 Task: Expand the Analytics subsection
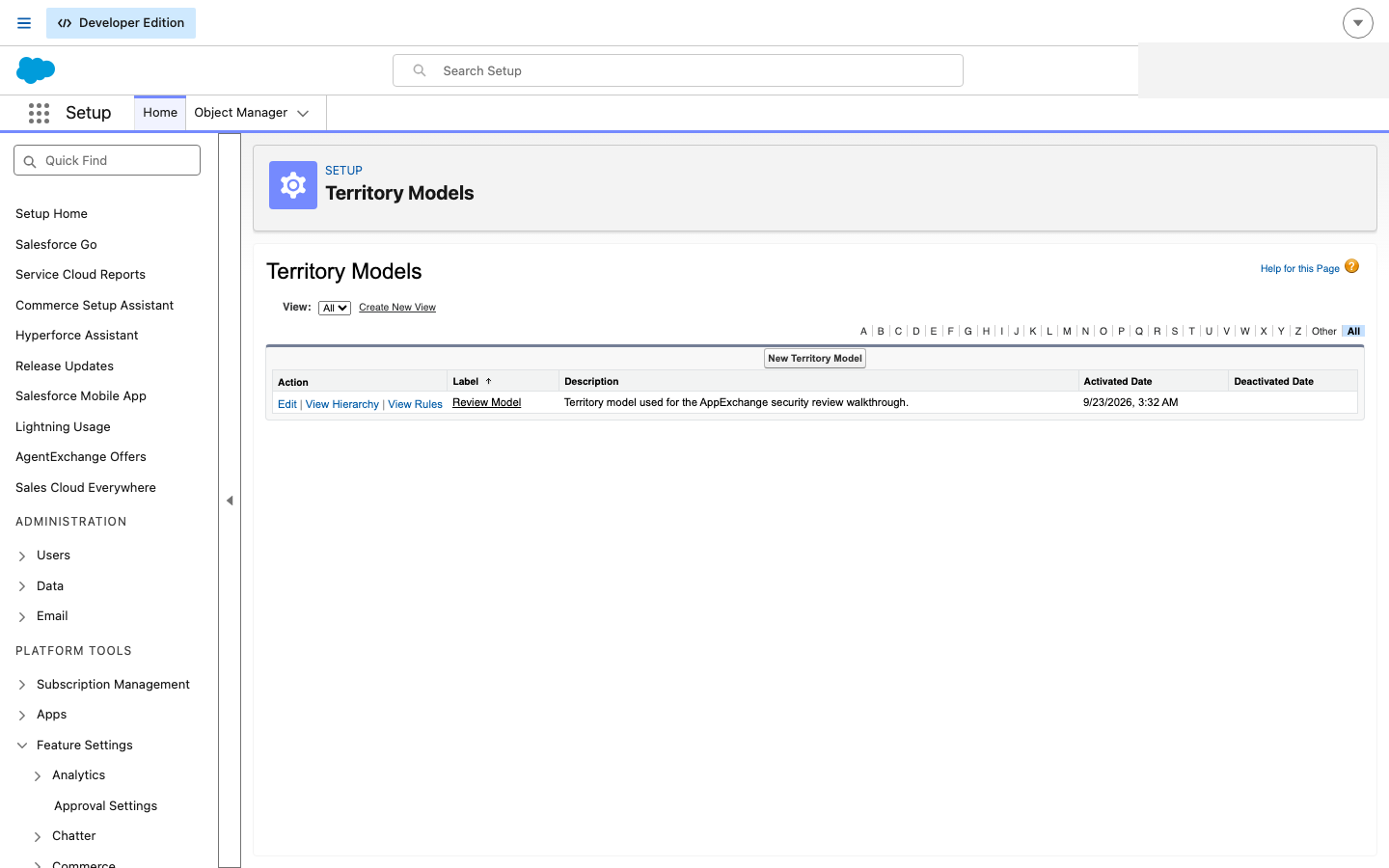pyautogui.click(x=38, y=776)
